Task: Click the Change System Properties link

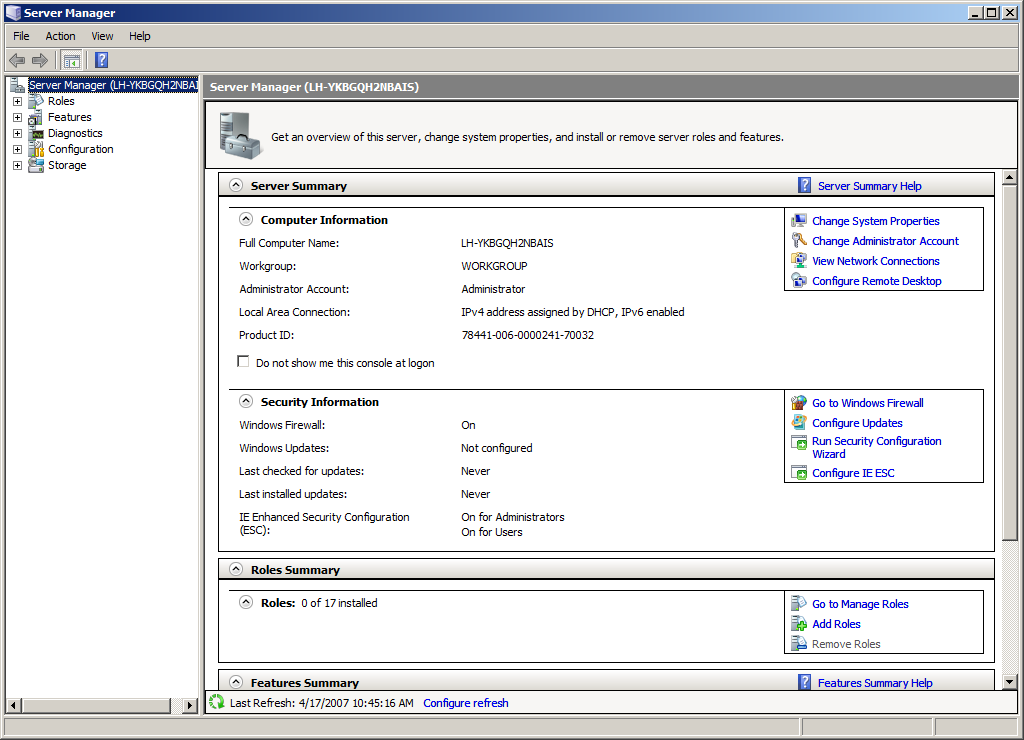Action: pyautogui.click(x=875, y=221)
